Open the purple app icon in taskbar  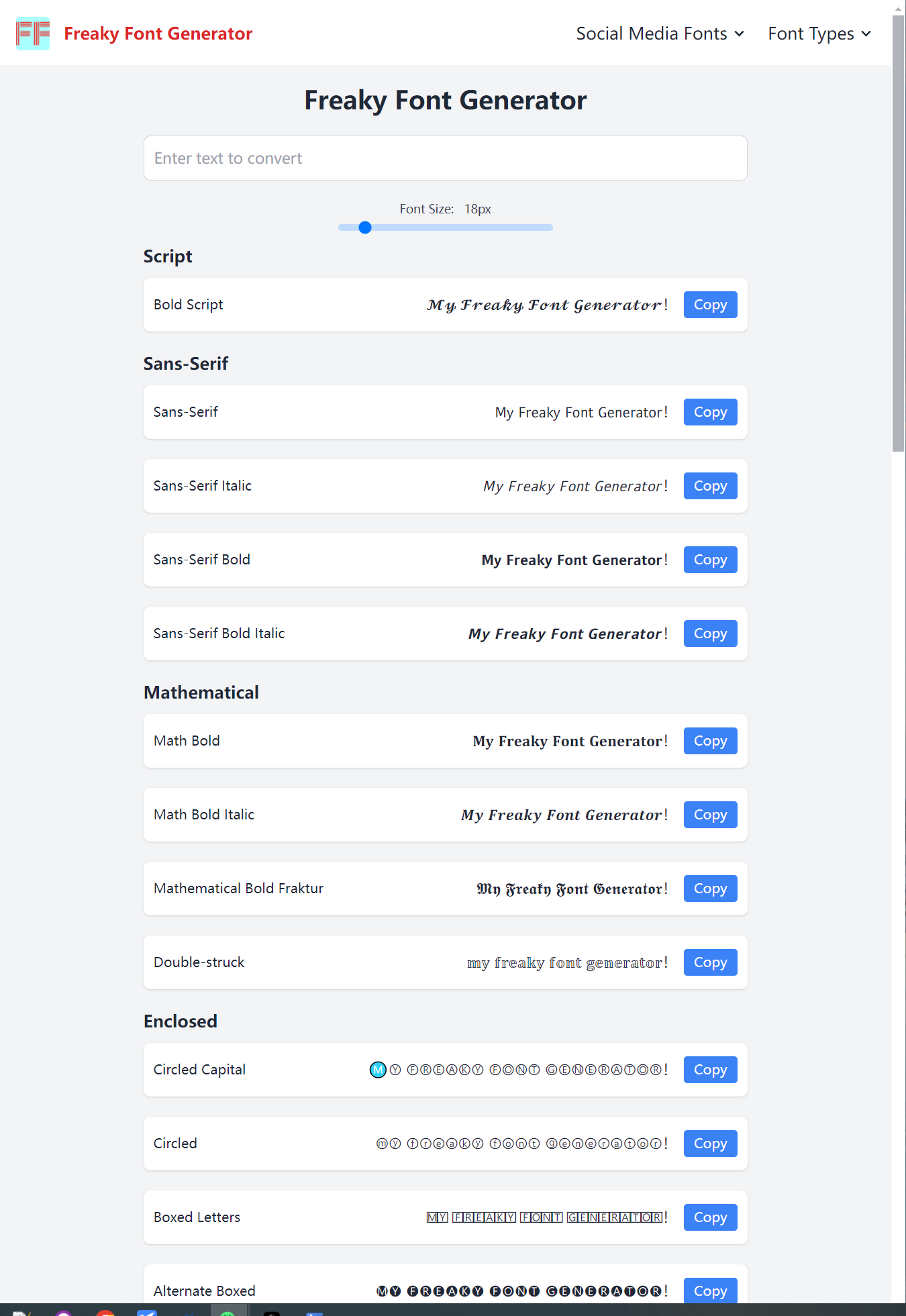(64, 1309)
